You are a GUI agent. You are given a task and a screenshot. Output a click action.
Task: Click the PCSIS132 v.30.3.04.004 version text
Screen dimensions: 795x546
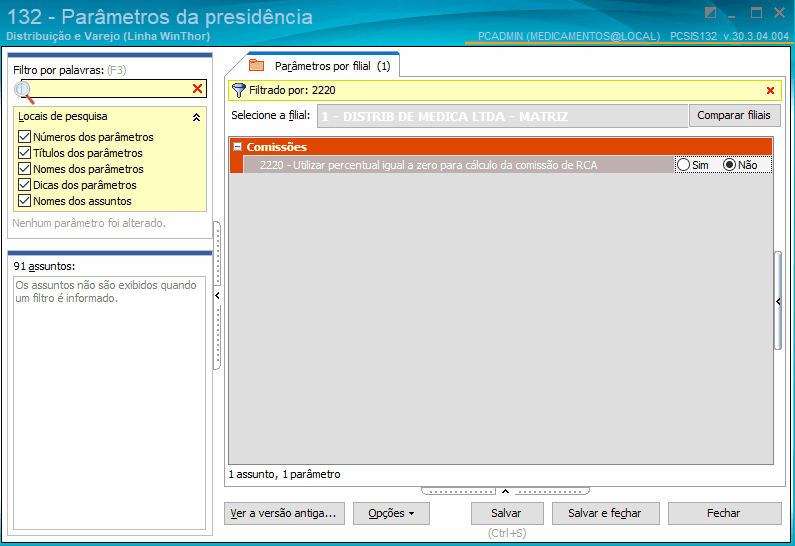pyautogui.click(x=730, y=36)
